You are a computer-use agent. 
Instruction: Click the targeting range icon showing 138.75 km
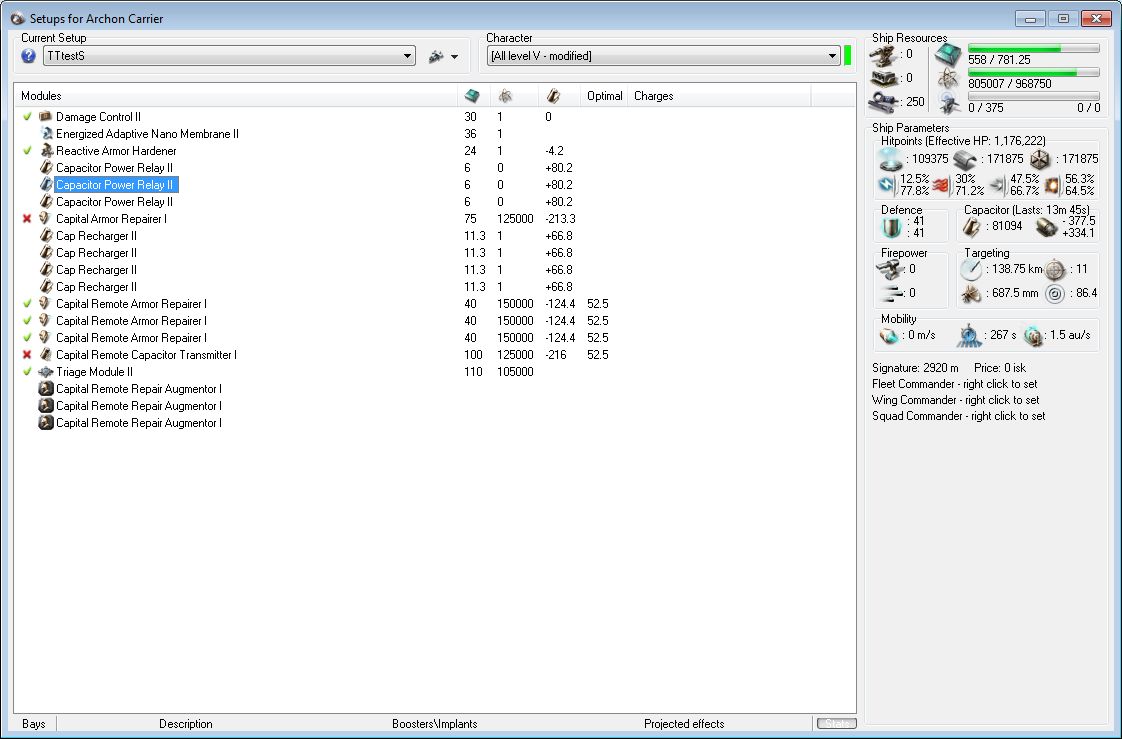click(x=972, y=270)
